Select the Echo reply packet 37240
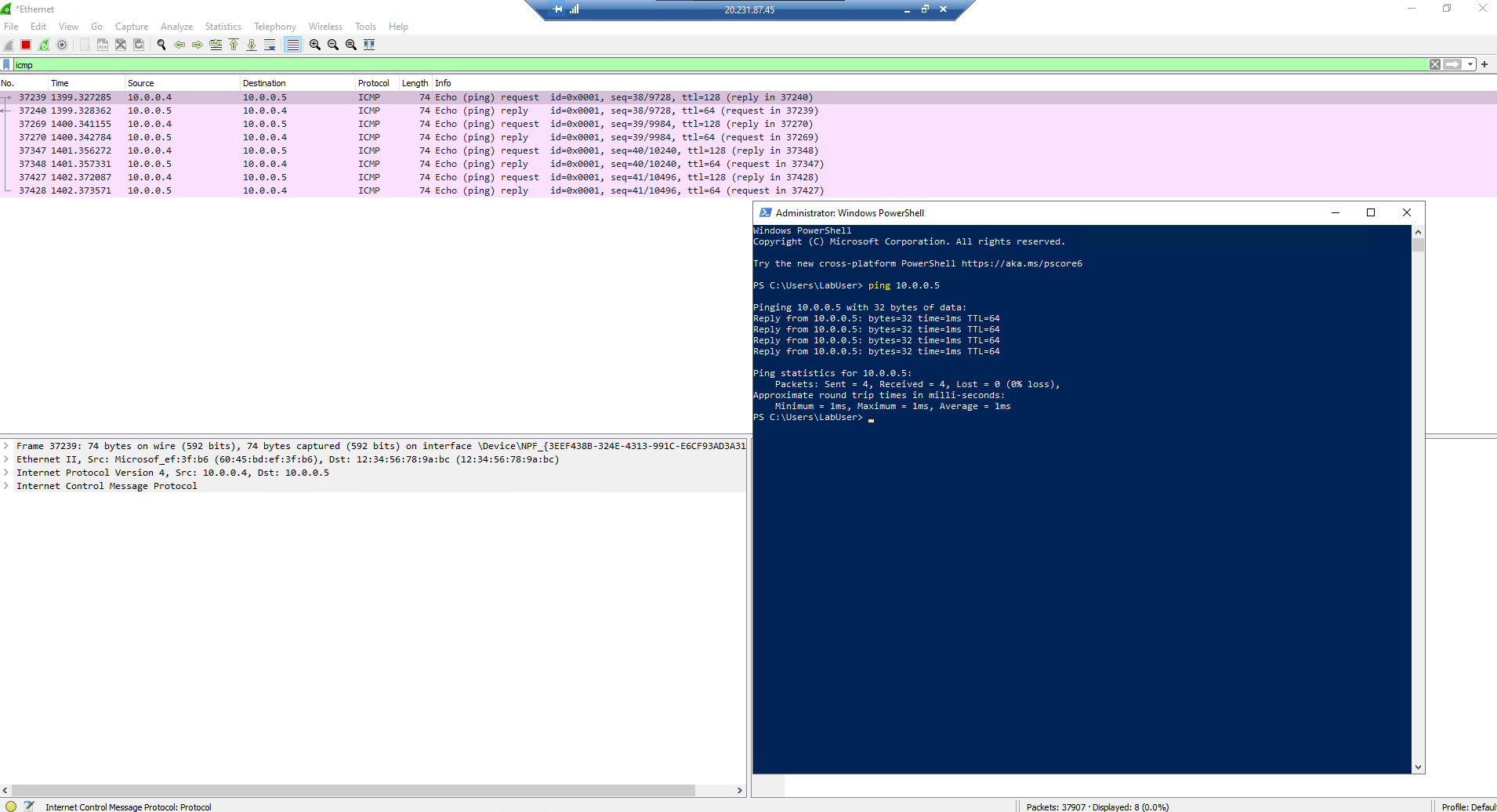This screenshot has height=812, width=1497. point(314,111)
